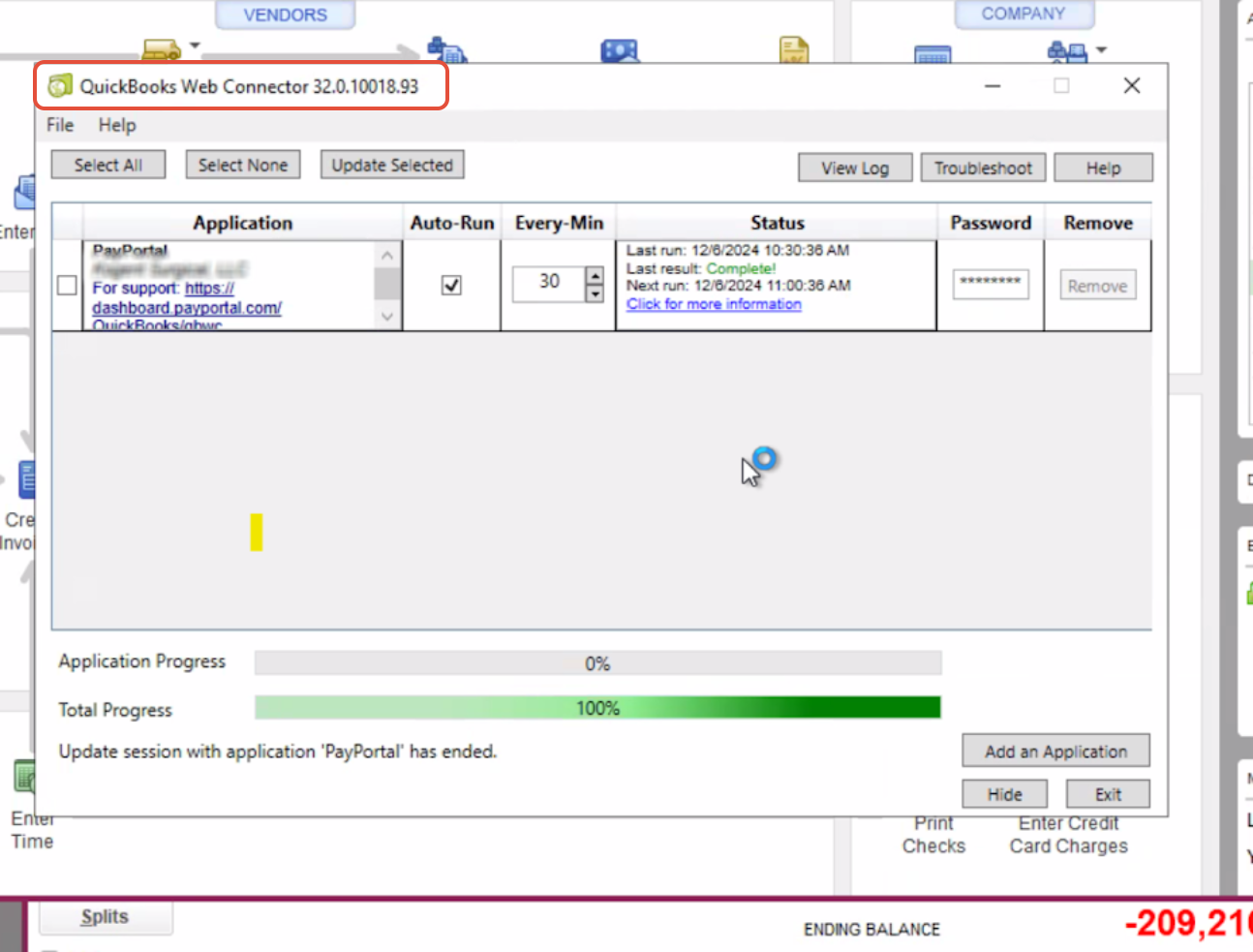This screenshot has height=952, width=1253.
Task: Click the 'Next run: 12/6/2024 11:00:36 AM' text
Action: (739, 286)
